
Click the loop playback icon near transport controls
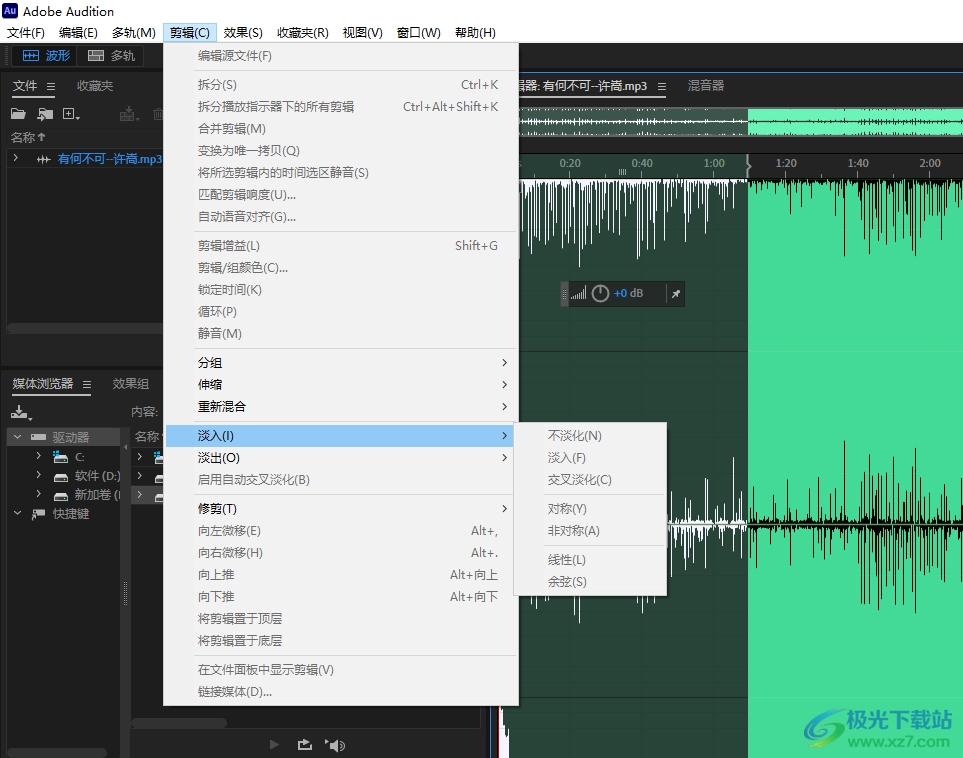305,744
